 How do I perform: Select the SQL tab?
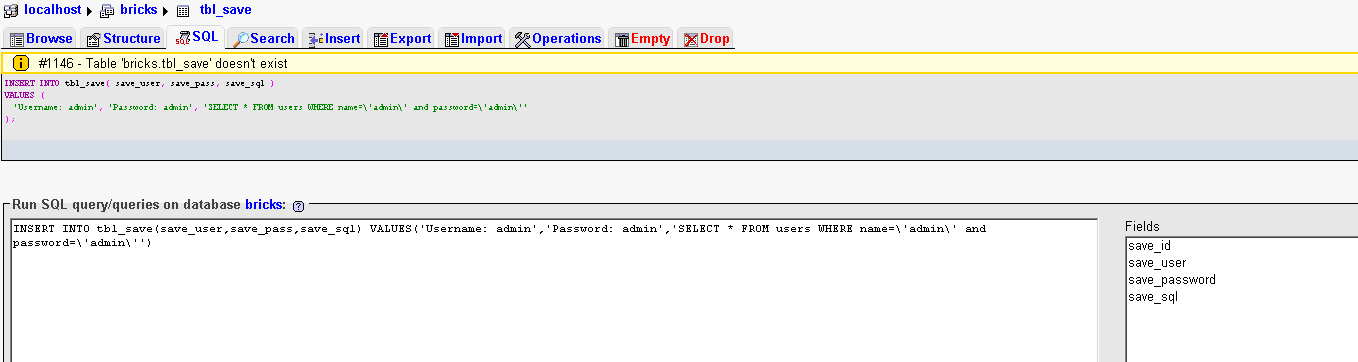[196, 37]
